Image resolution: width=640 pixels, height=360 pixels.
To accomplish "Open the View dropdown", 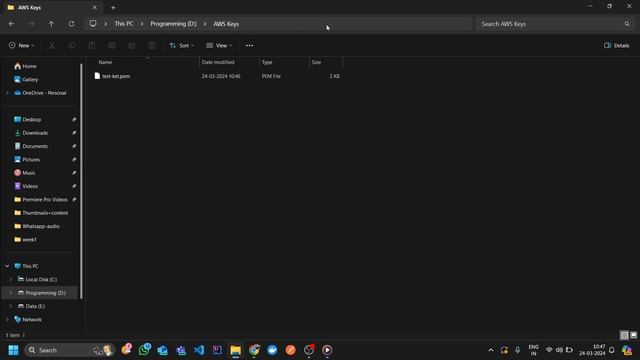I will click(219, 45).
